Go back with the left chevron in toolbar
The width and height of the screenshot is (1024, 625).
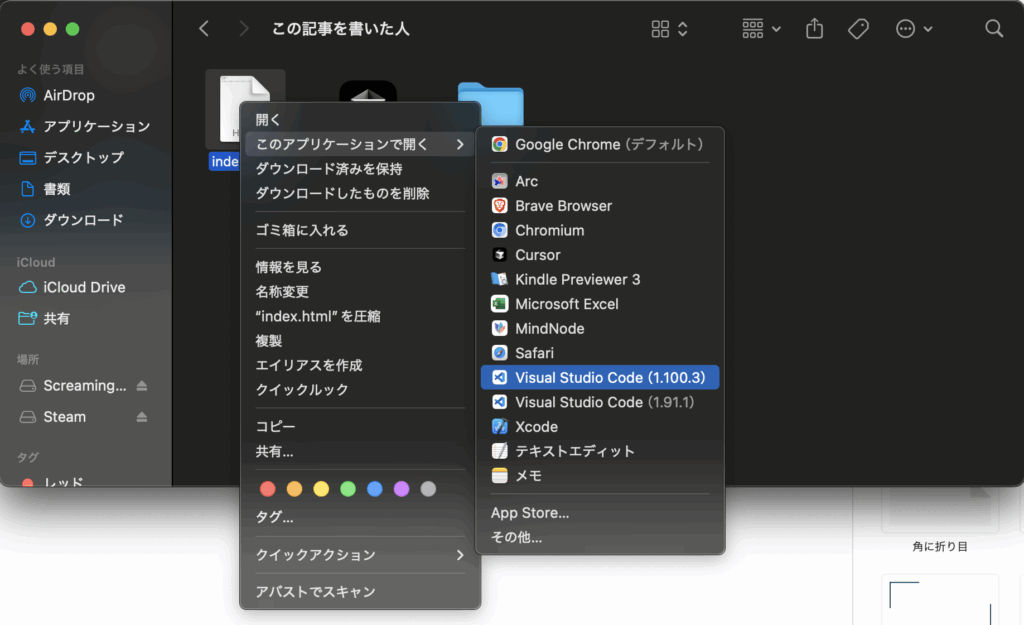(204, 29)
